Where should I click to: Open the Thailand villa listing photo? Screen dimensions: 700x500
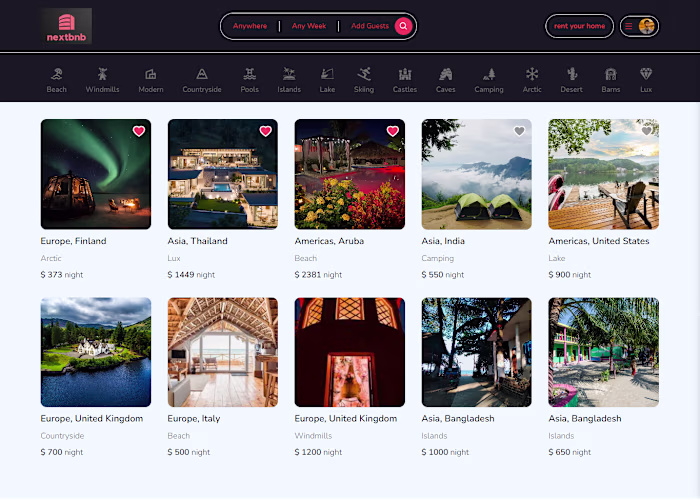pos(223,174)
